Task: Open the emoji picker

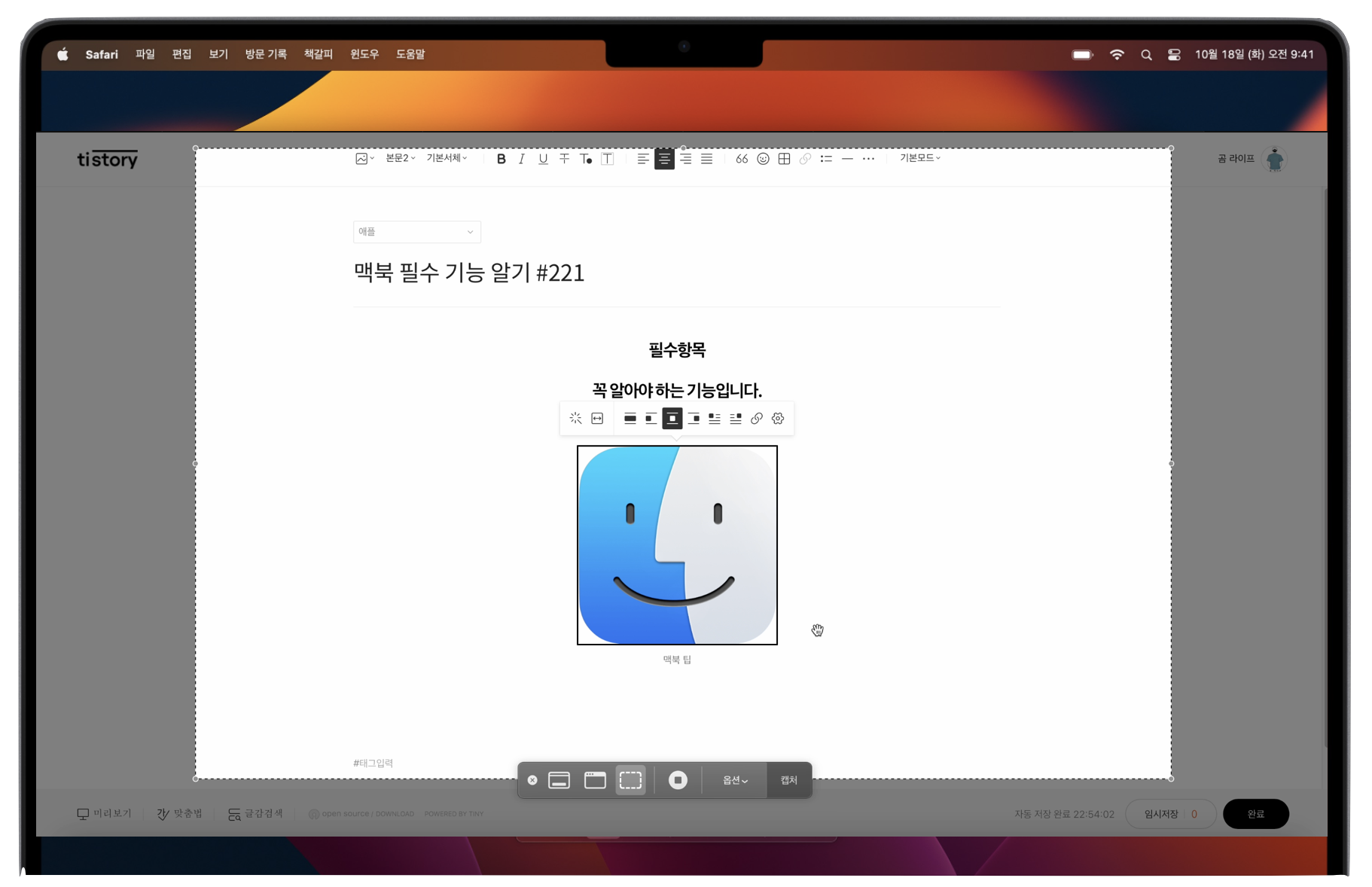Action: tap(763, 159)
